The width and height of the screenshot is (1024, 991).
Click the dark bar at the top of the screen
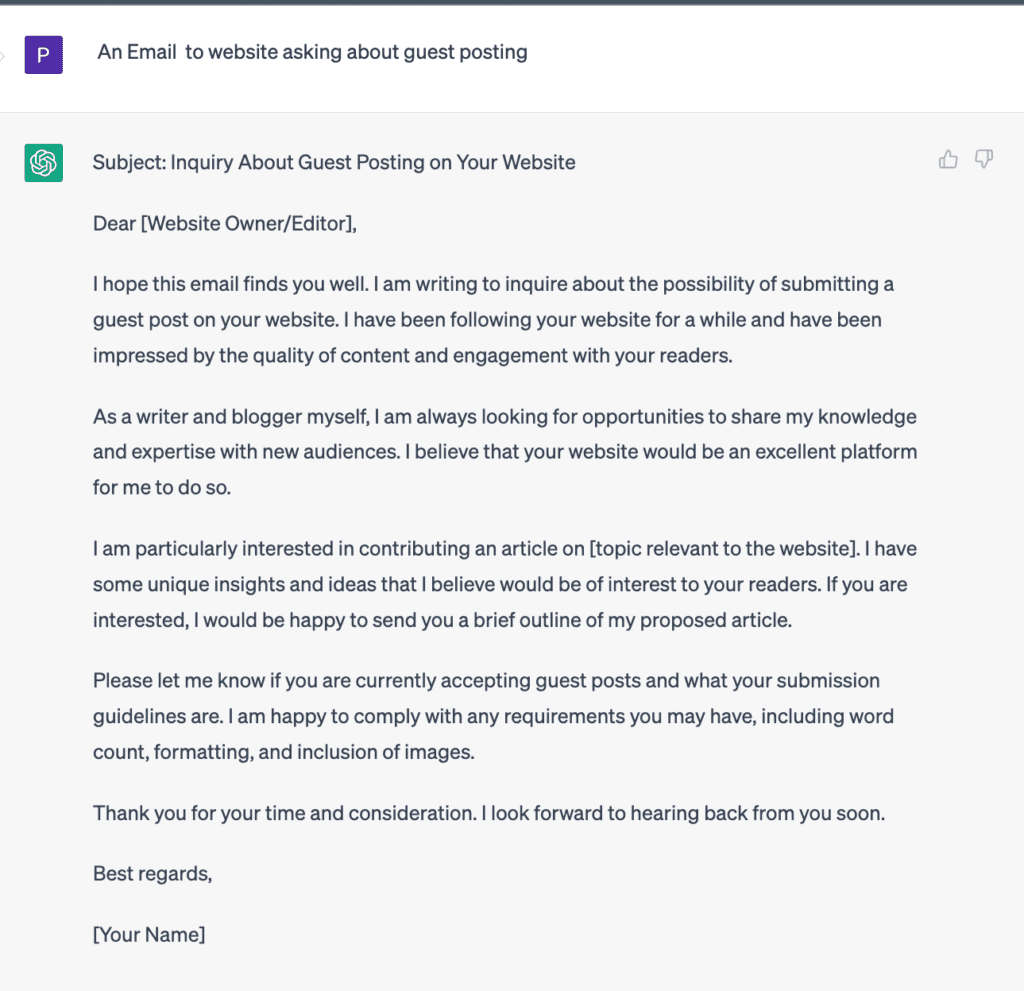click(512, 3)
